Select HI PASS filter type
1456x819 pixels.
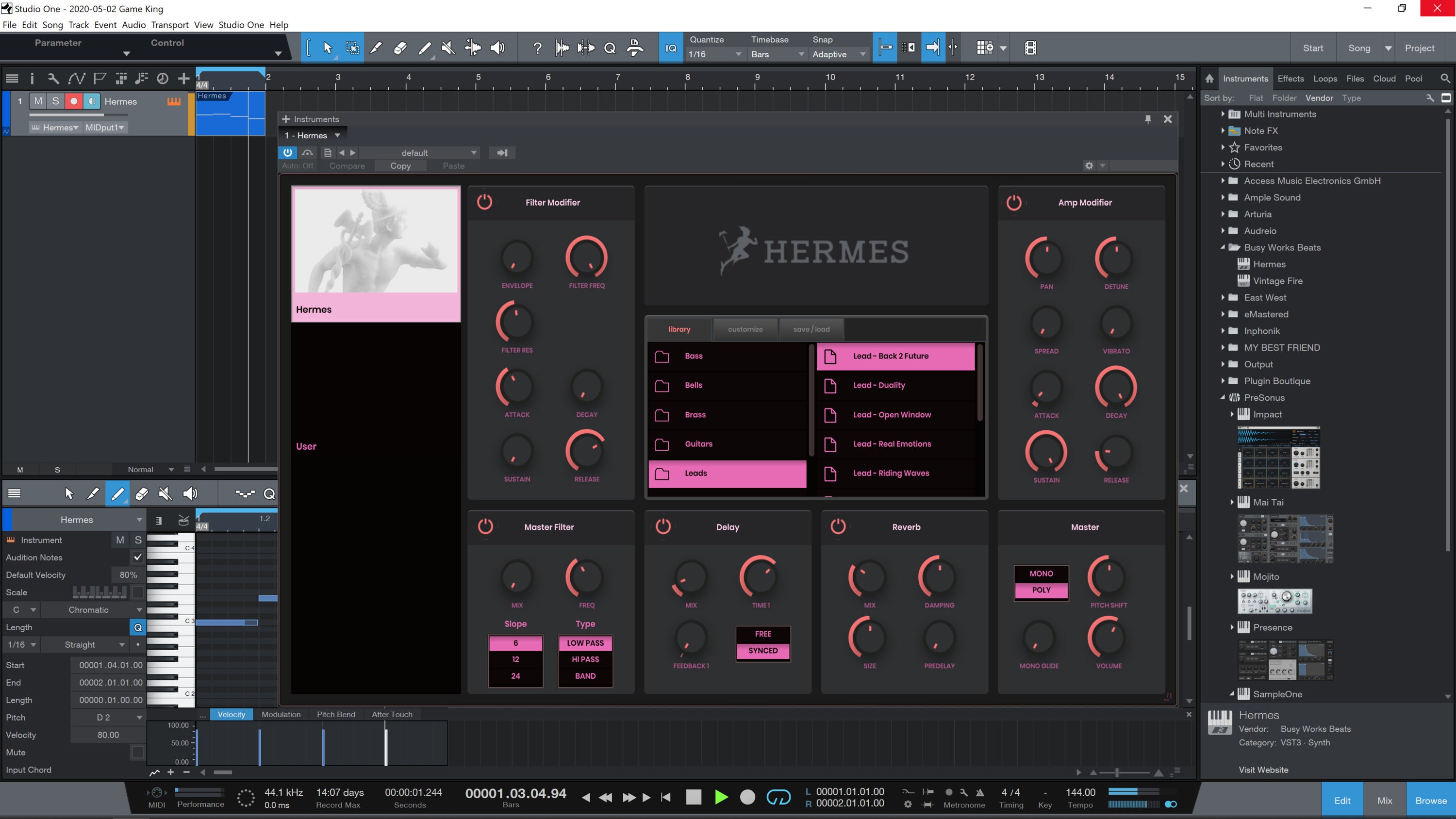coord(585,659)
